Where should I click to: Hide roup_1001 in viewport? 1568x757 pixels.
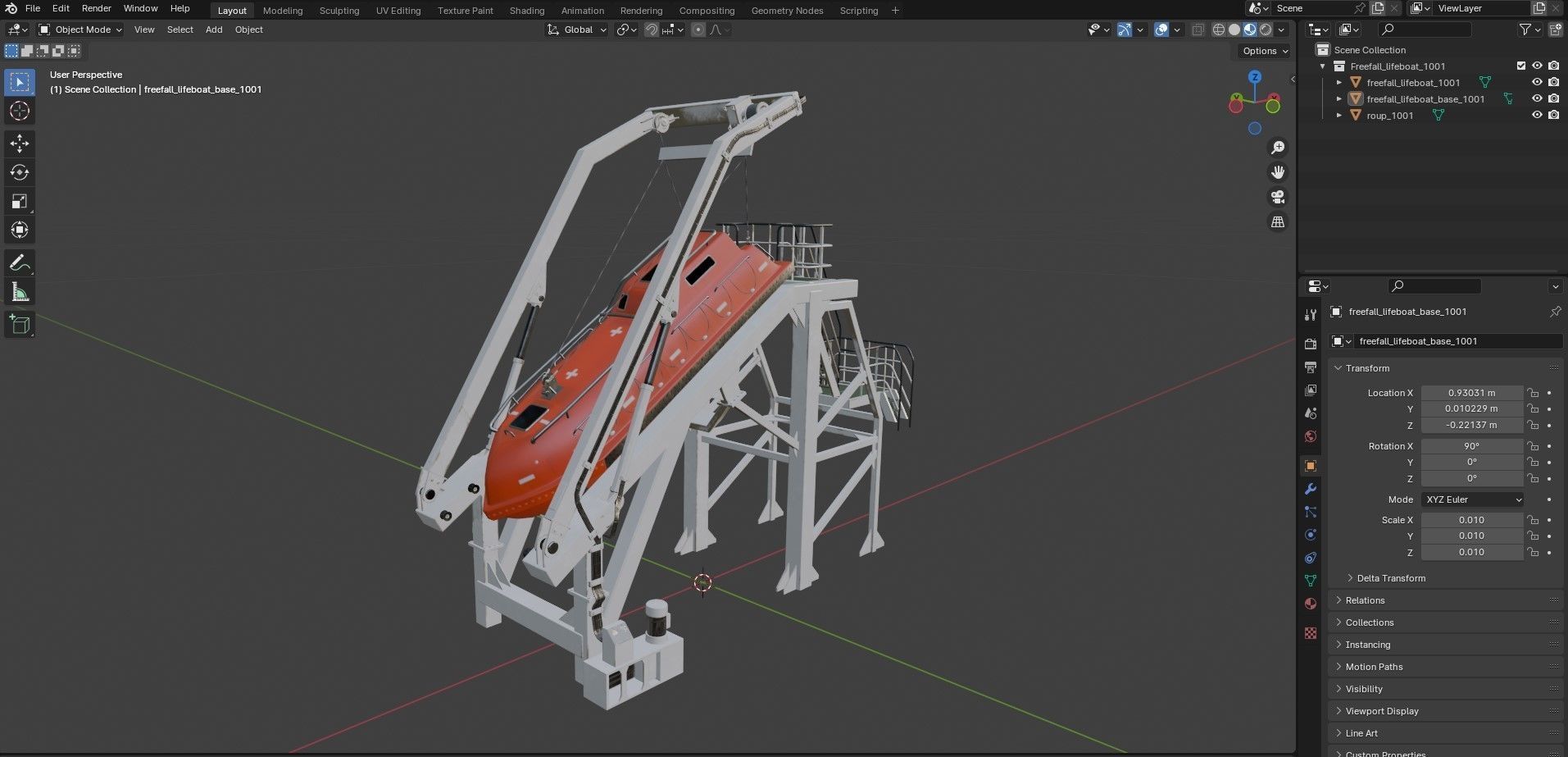click(x=1537, y=115)
